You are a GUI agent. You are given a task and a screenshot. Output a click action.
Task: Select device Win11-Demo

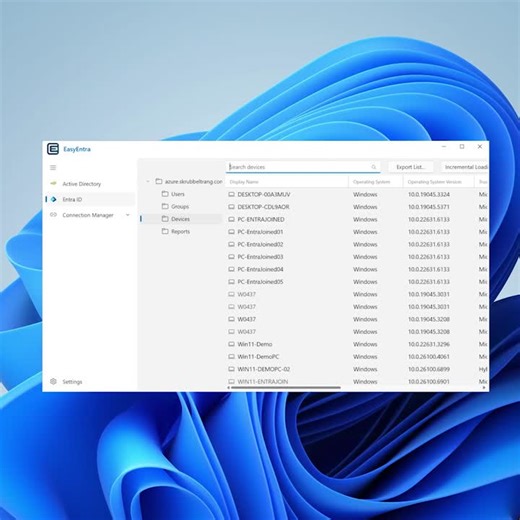[255, 344]
